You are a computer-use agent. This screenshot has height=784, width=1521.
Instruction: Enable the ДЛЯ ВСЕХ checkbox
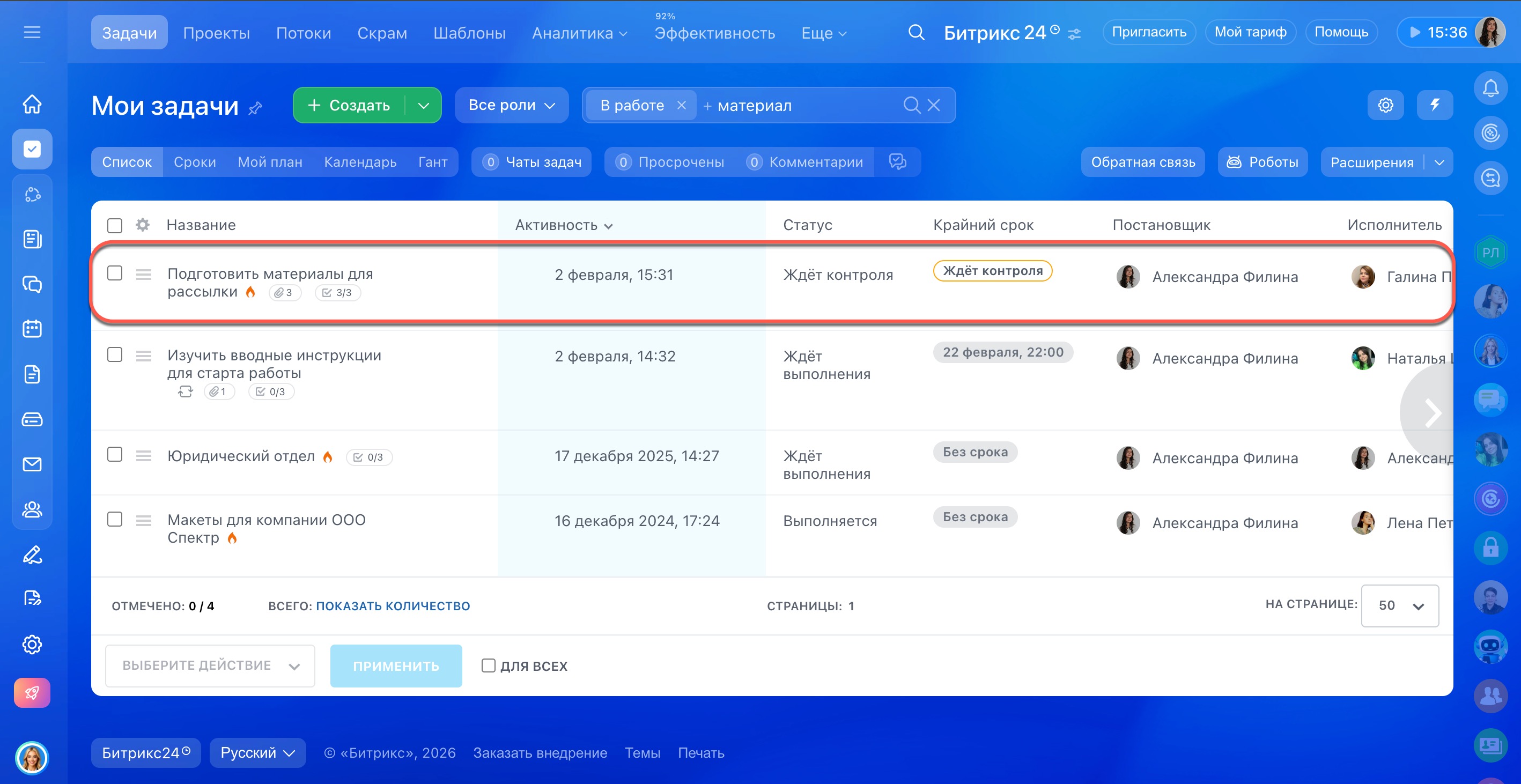click(488, 665)
